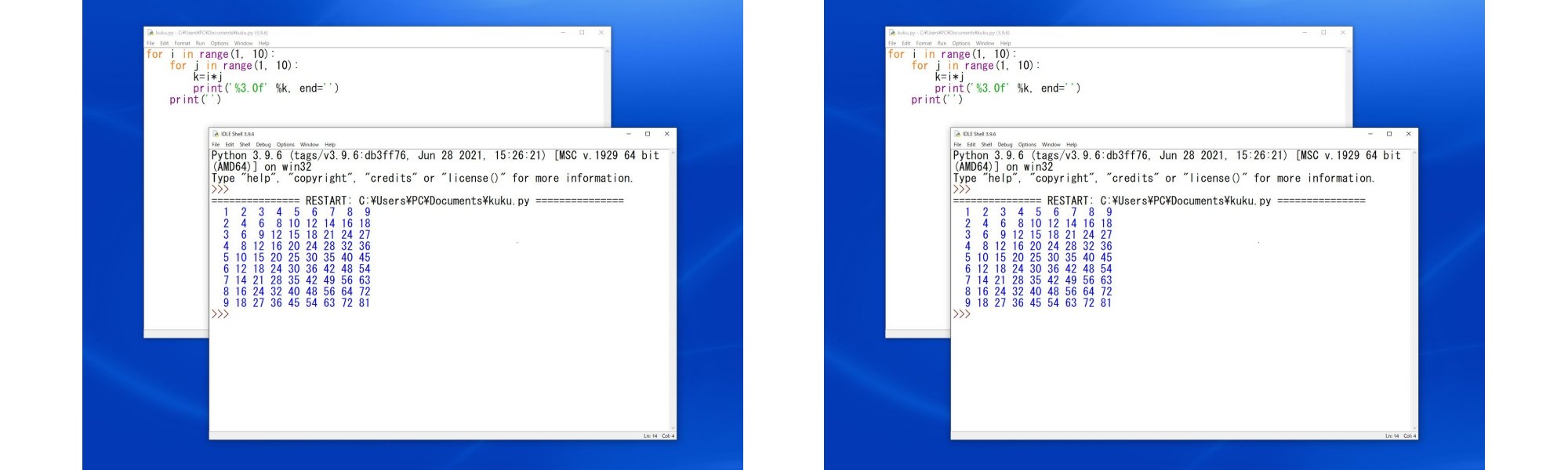Open Help menu of left-copy kuku.py editor

264,43
